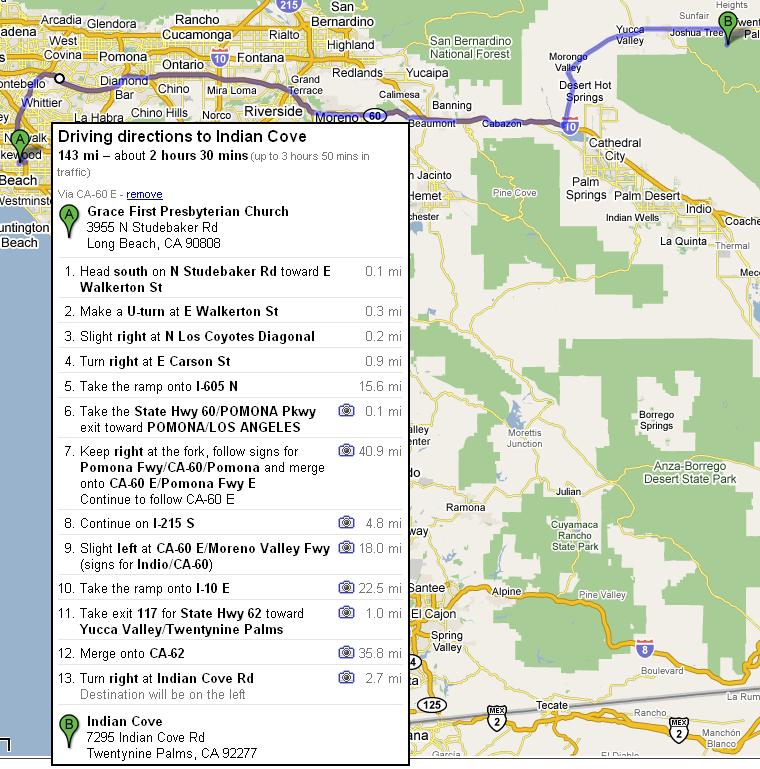Click the San Bernardino National Forest label
Viewport: 760px width, 769px height.
[x=470, y=47]
